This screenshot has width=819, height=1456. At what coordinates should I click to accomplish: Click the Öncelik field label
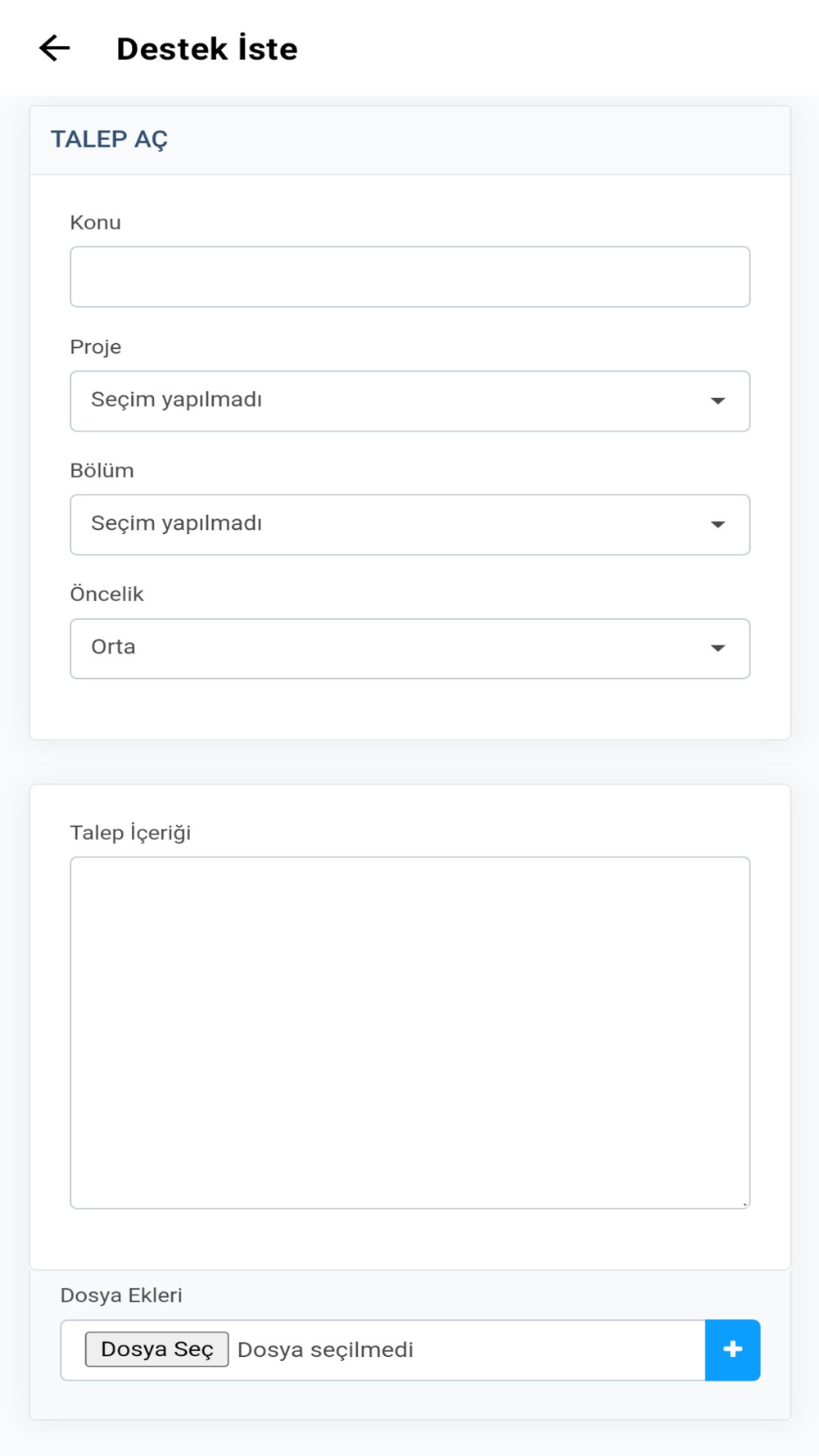point(106,595)
